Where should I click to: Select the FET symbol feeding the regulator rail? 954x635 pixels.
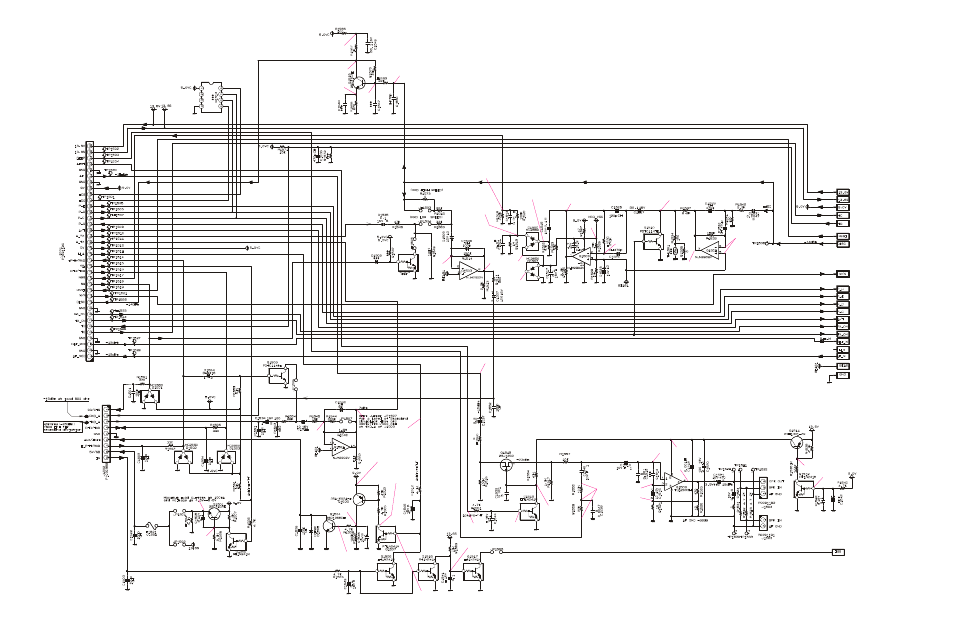pos(506,466)
